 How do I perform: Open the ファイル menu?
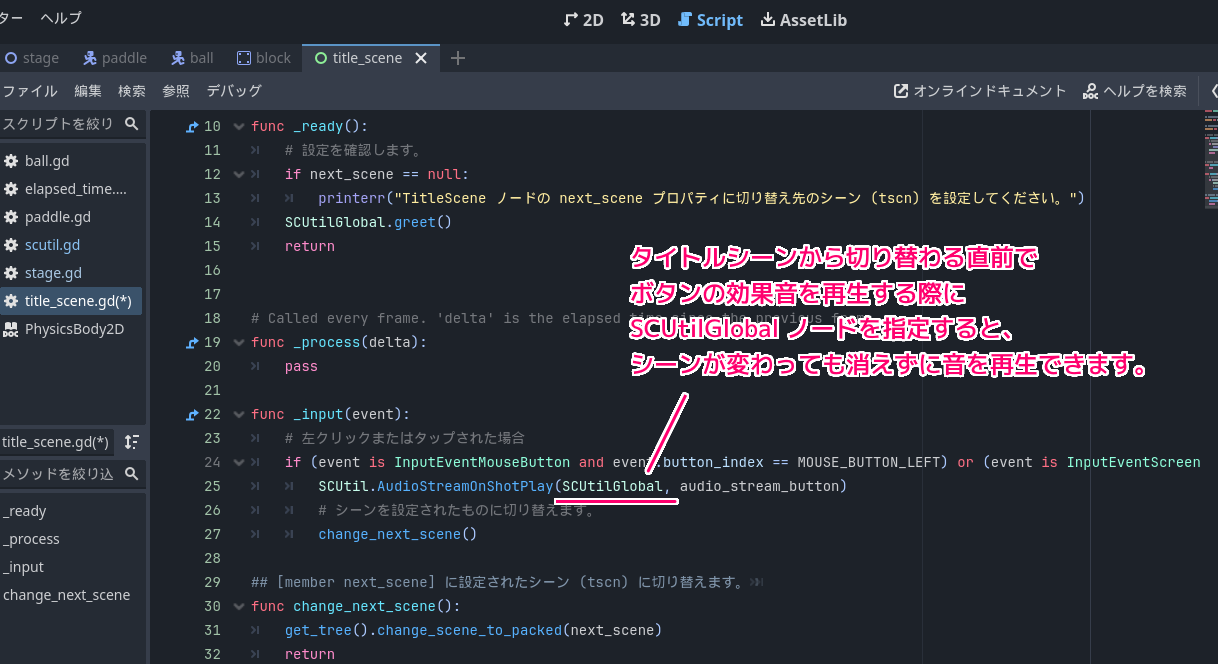tap(29, 91)
